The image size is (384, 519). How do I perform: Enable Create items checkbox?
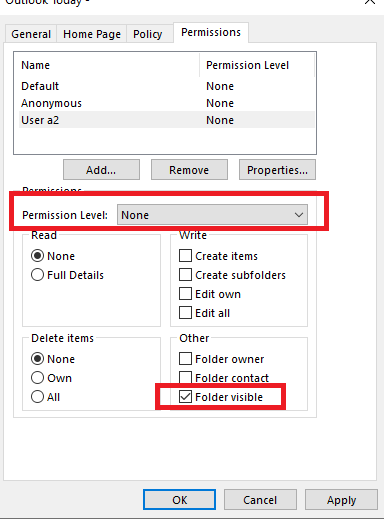(x=185, y=256)
